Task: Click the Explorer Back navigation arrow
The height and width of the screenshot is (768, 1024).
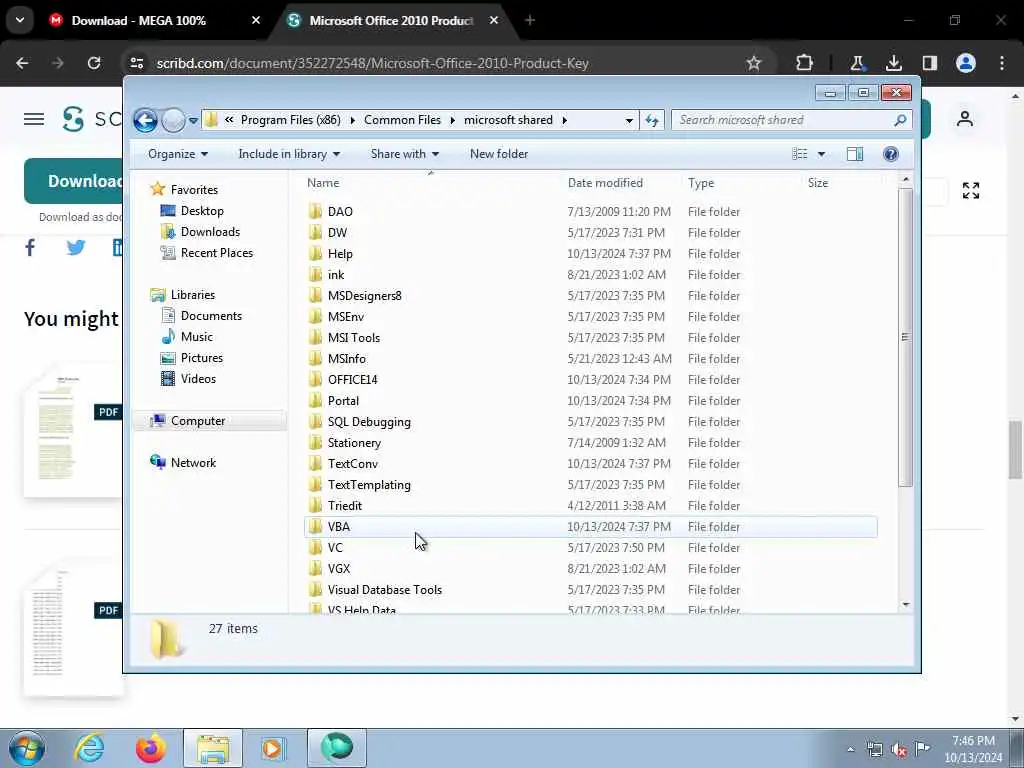Action: click(x=145, y=120)
